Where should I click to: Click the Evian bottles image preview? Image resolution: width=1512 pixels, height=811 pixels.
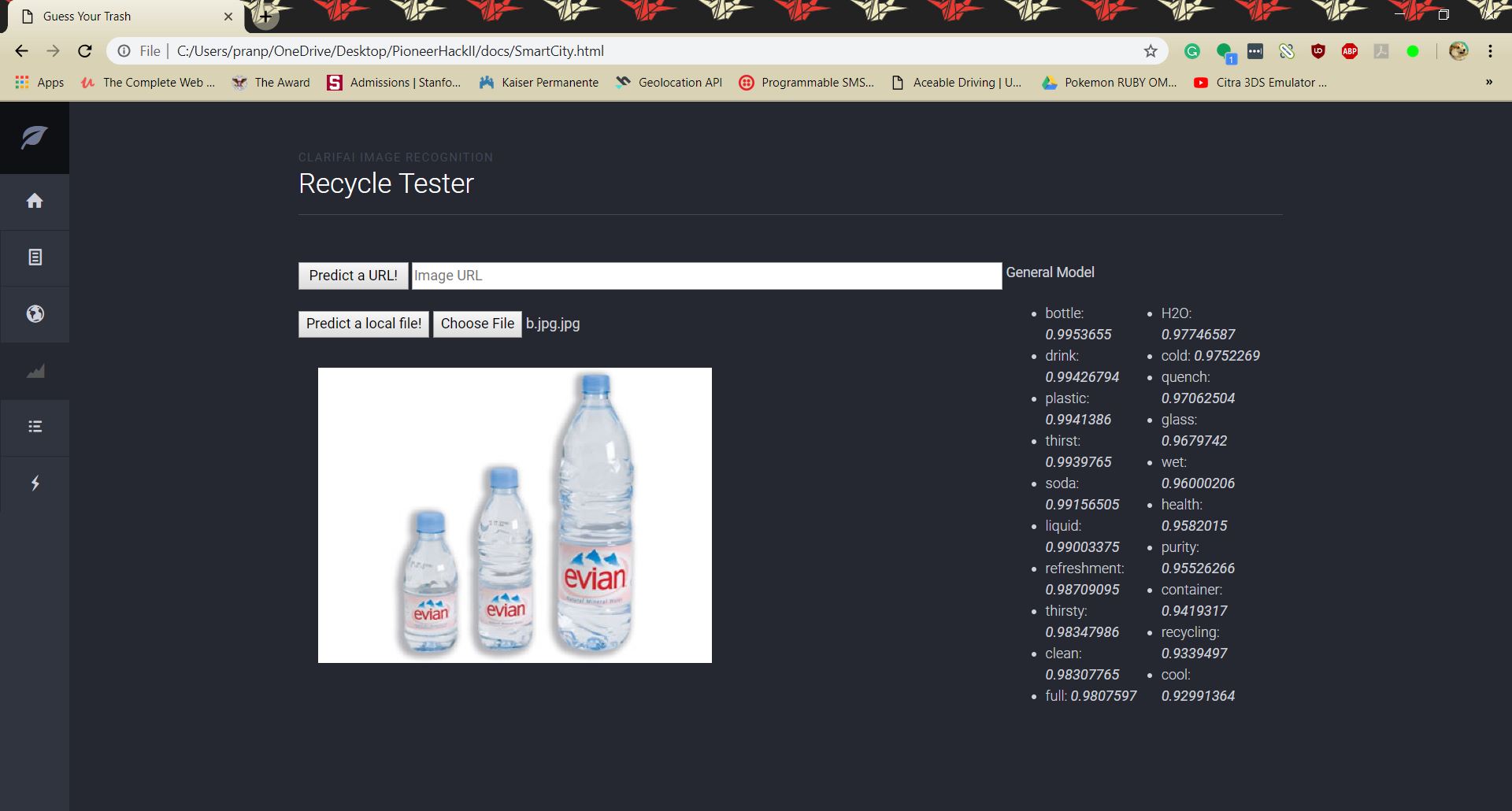point(515,515)
